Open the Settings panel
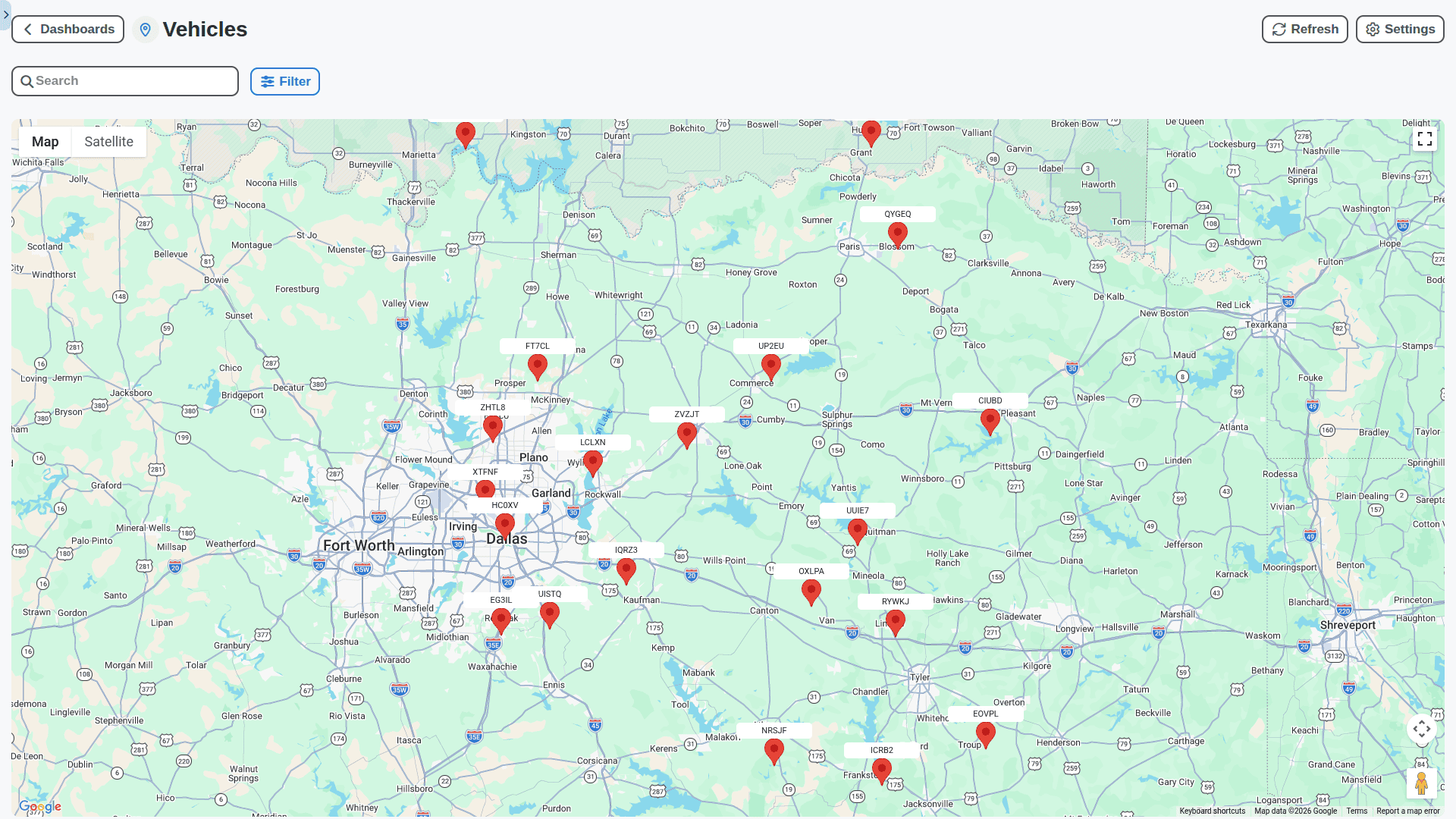 (x=1399, y=29)
